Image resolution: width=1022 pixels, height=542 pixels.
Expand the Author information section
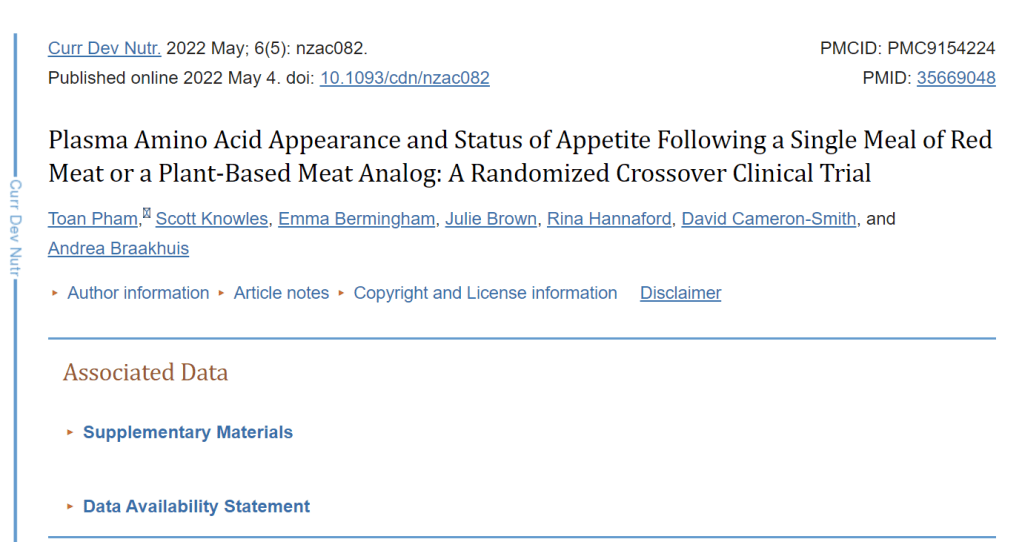[137, 293]
